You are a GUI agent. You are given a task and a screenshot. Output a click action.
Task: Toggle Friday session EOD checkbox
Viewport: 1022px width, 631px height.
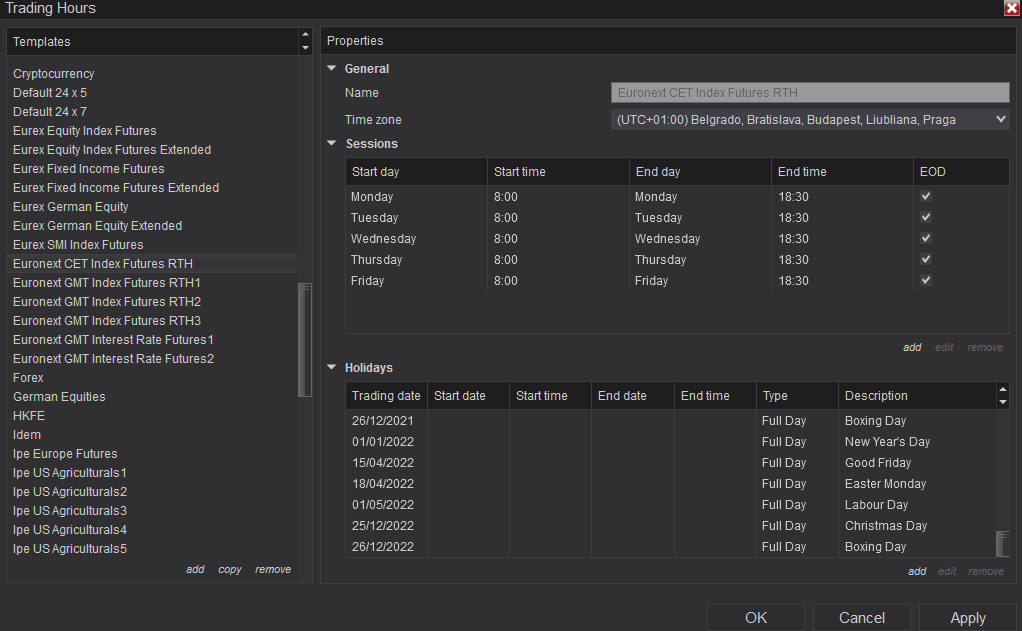(x=926, y=281)
